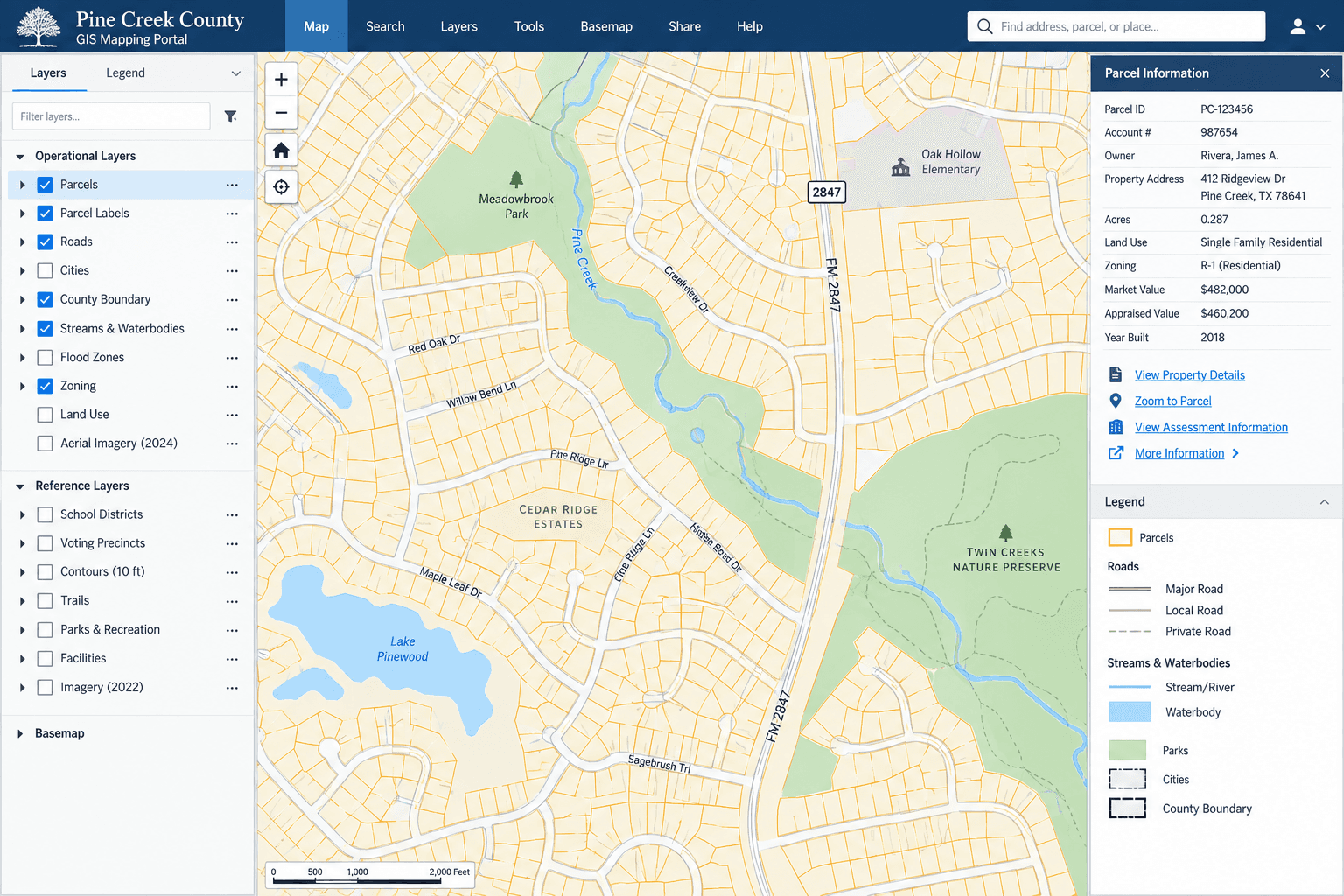This screenshot has width=1344, height=896.
Task: Collapse the Legend section chevron
Action: point(1325,502)
